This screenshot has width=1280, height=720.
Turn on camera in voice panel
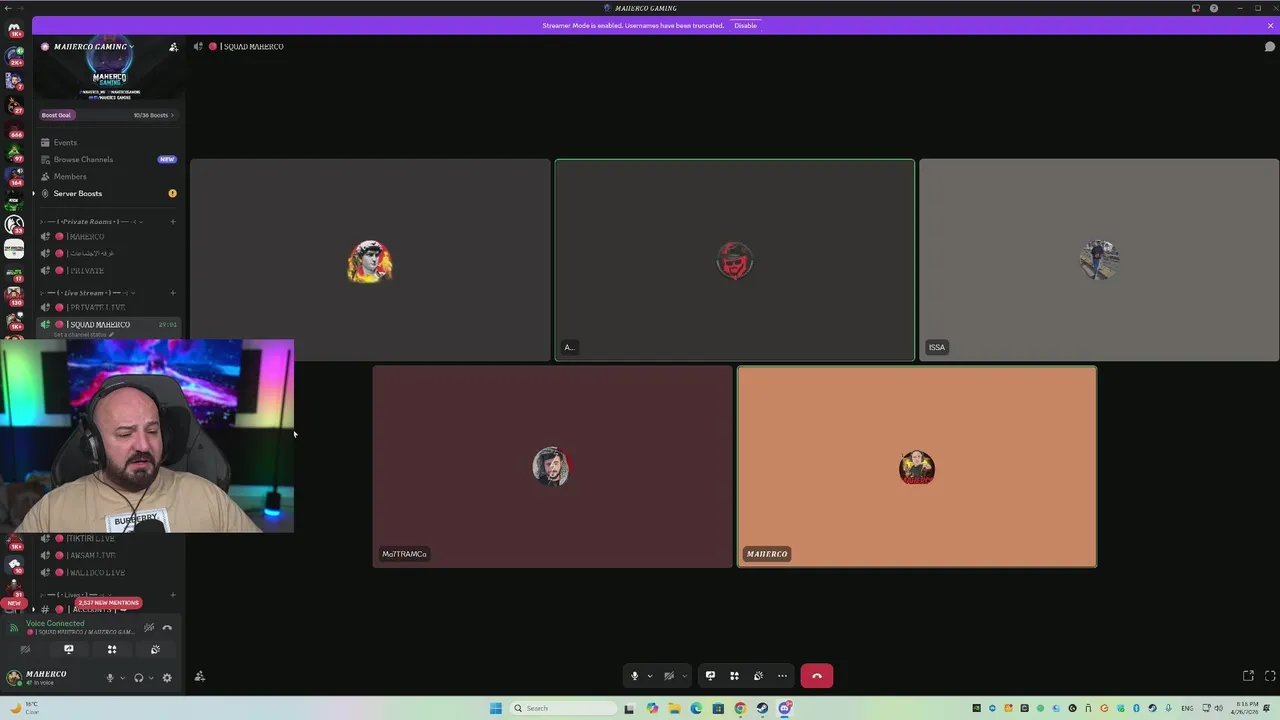point(25,650)
